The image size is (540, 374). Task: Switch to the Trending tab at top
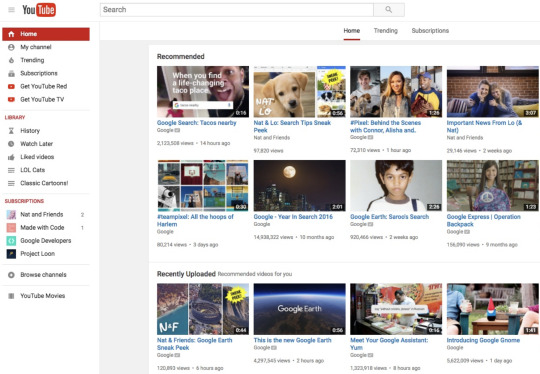[x=386, y=31]
